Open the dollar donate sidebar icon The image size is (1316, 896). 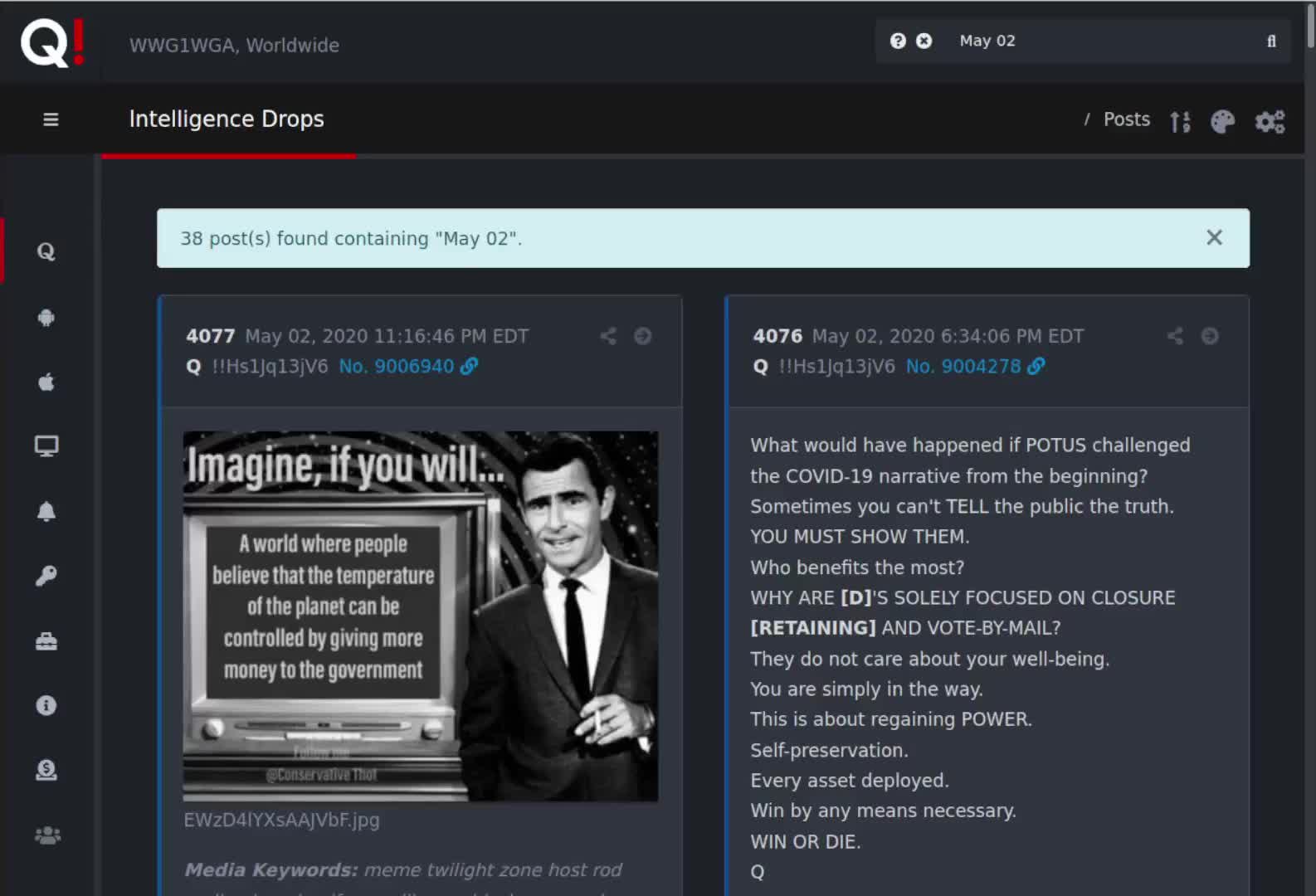click(46, 770)
